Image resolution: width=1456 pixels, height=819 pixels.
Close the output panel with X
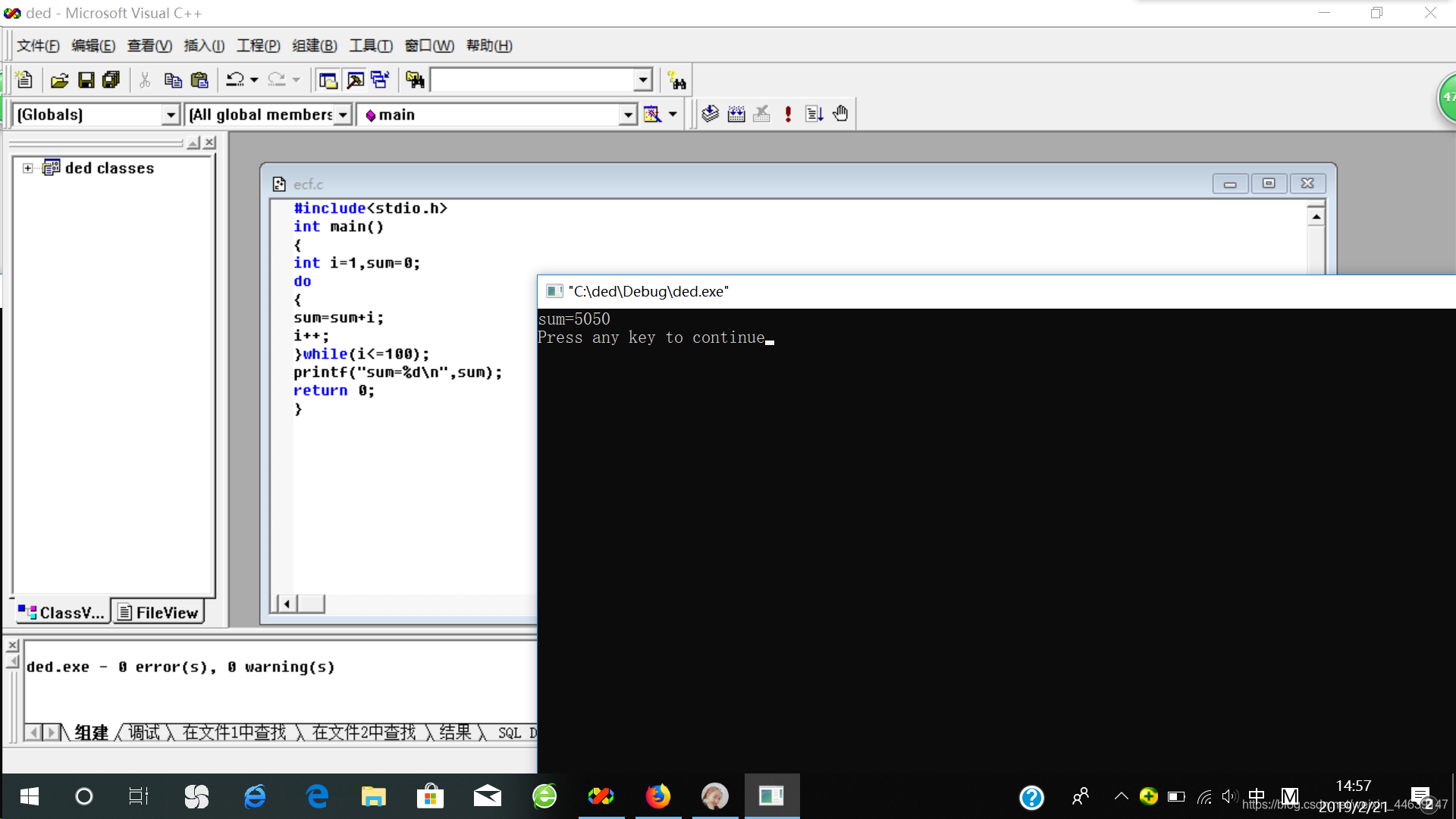pyautogui.click(x=12, y=645)
